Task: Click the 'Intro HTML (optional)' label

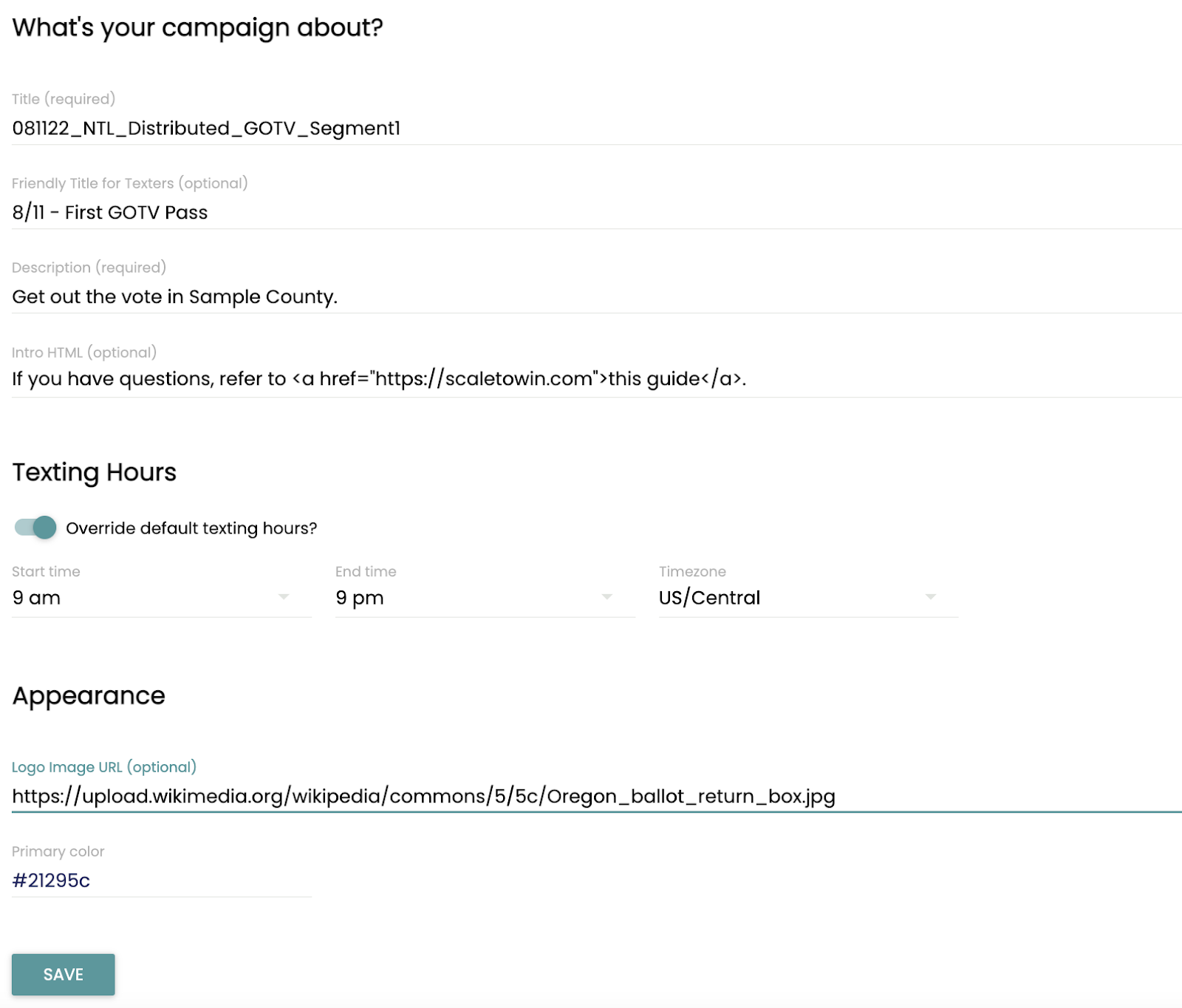Action: click(84, 353)
